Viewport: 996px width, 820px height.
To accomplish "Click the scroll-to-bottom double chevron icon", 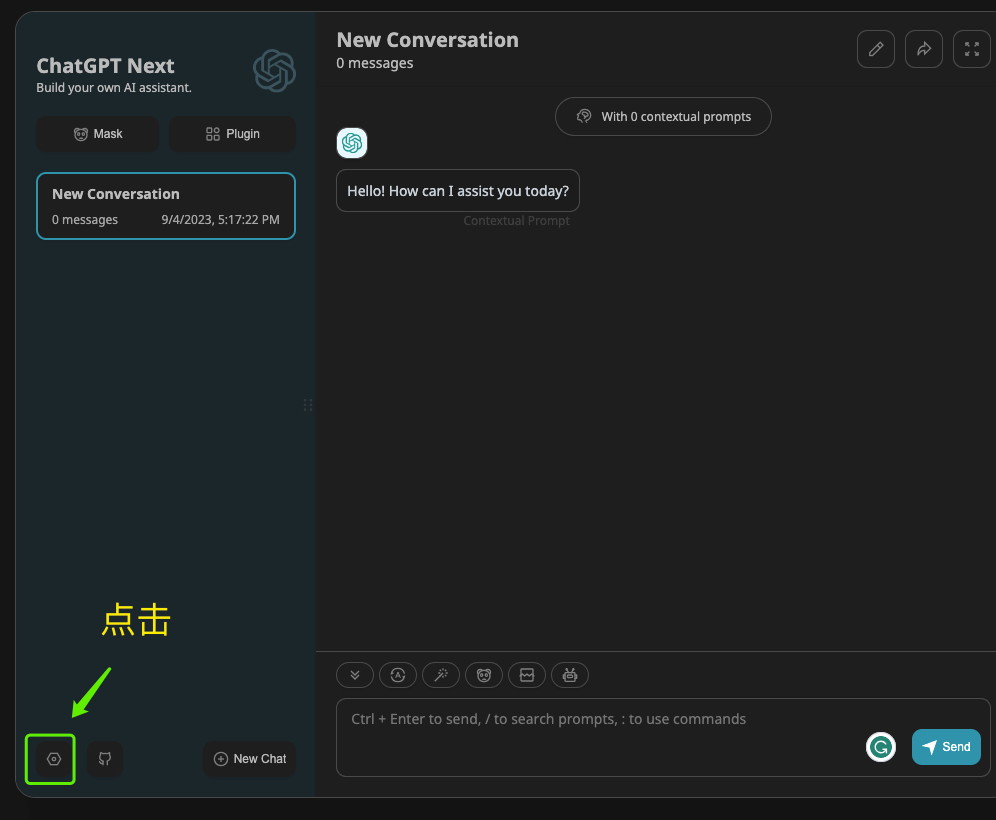I will tap(355, 675).
